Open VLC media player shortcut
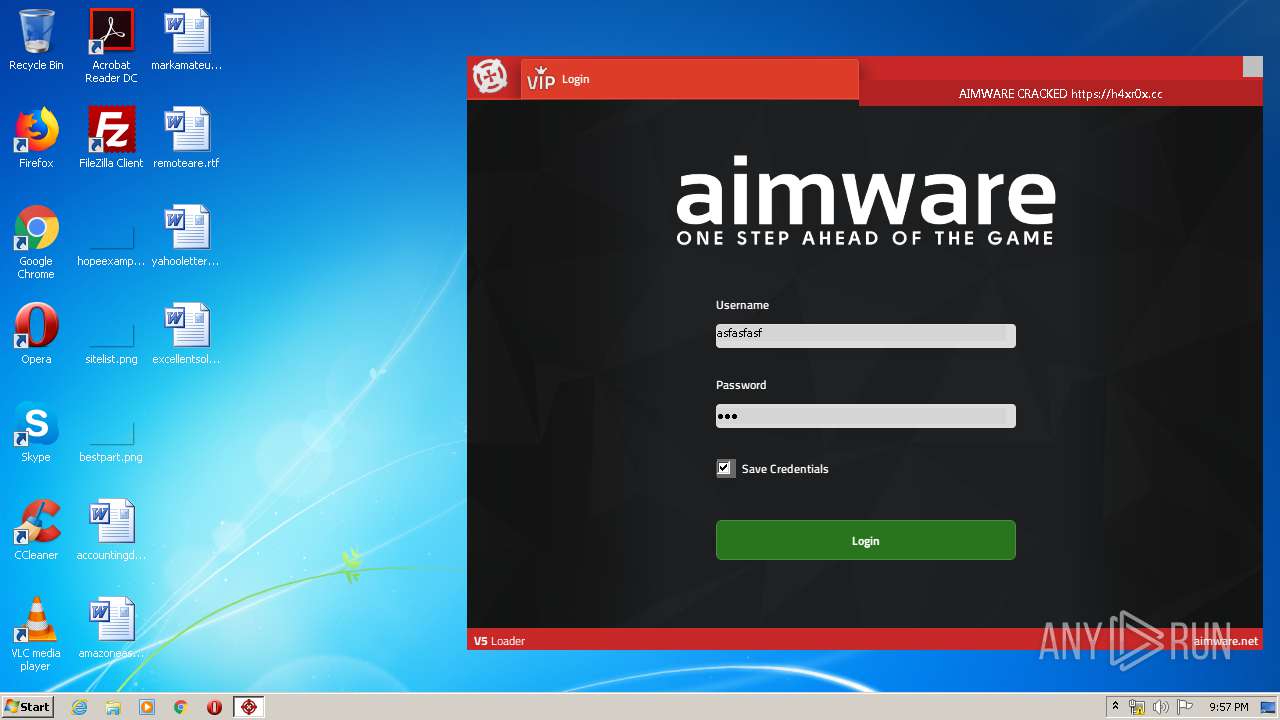Image resolution: width=1280 pixels, height=720 pixels. (x=36, y=634)
